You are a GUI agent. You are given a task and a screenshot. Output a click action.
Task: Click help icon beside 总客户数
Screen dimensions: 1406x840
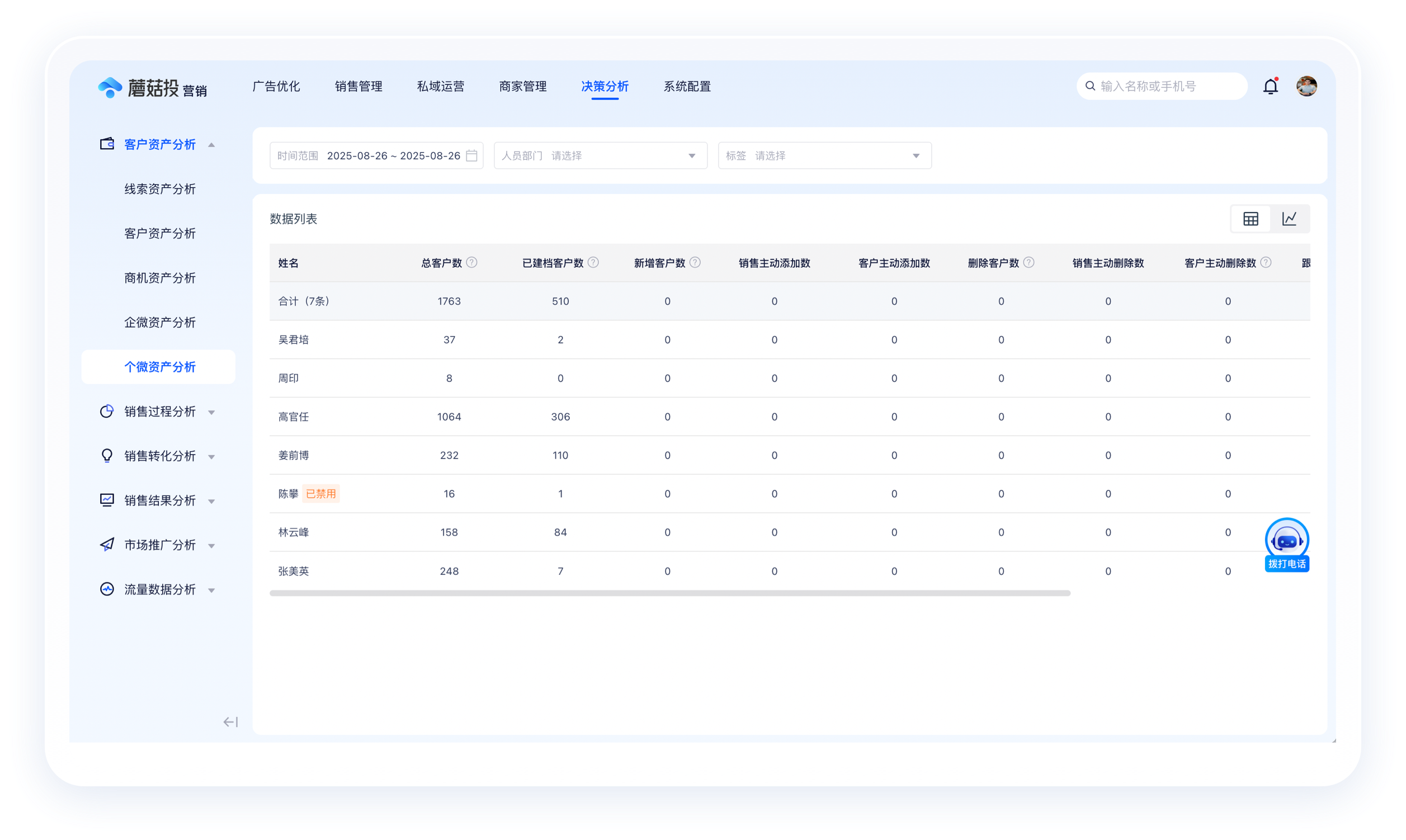(x=472, y=263)
